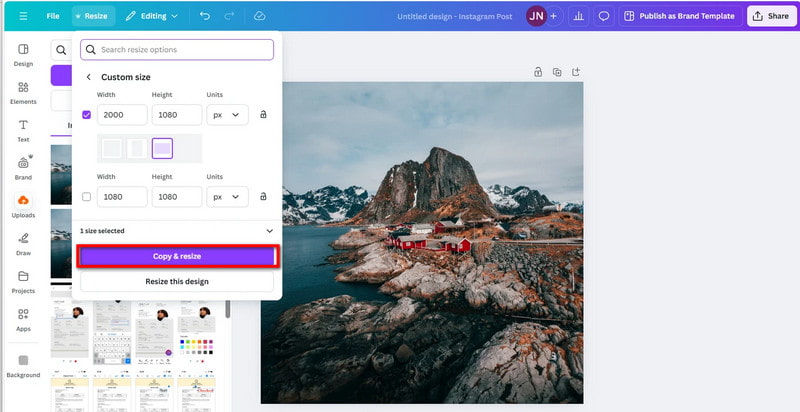The width and height of the screenshot is (800, 412).
Task: Open the comments speech bubble icon
Action: (x=604, y=16)
